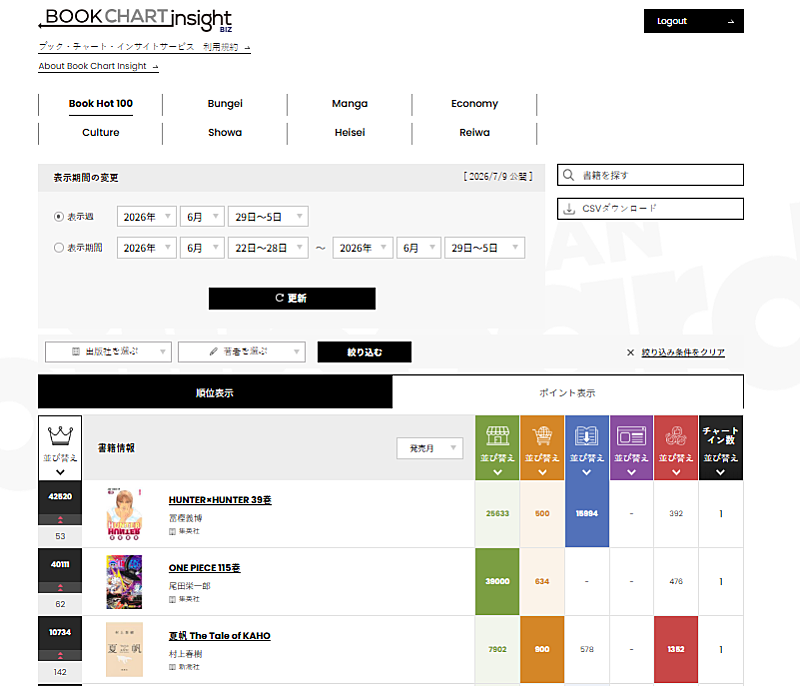This screenshot has width=800, height=686.
Task: Click the CSVダウンロード button
Action: tap(650, 209)
